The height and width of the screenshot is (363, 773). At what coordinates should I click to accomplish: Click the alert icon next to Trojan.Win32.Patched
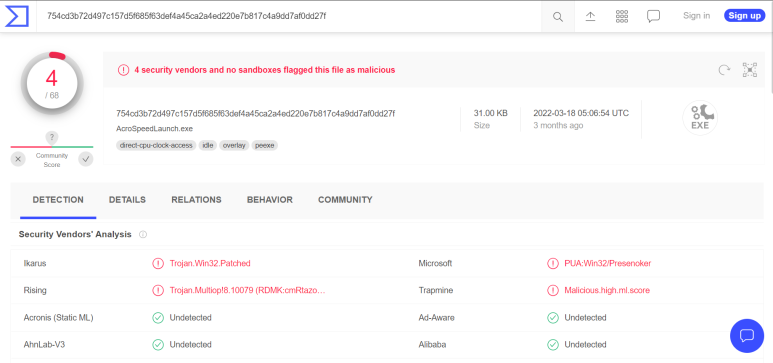(158, 263)
